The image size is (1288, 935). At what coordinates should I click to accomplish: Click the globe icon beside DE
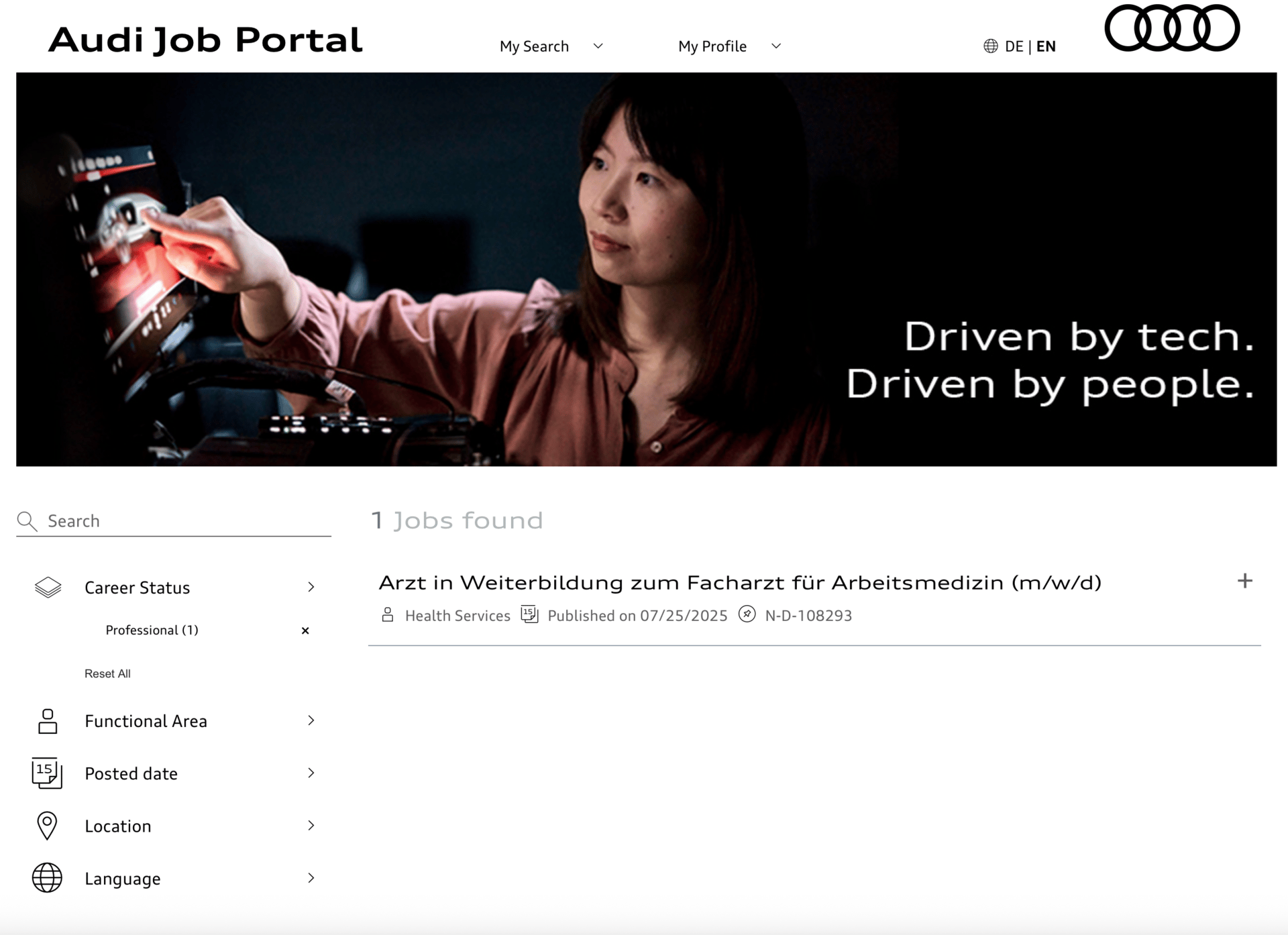tap(990, 46)
